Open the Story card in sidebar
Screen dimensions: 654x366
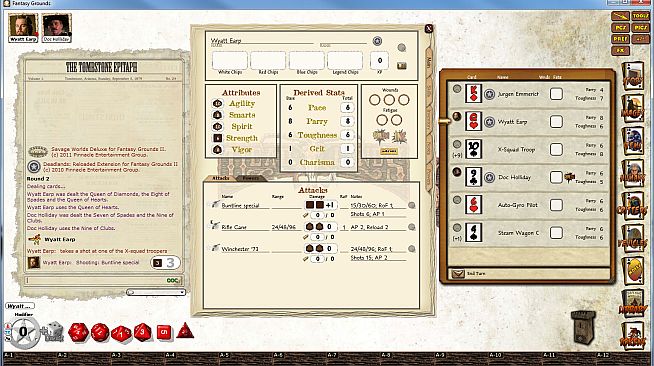633,76
